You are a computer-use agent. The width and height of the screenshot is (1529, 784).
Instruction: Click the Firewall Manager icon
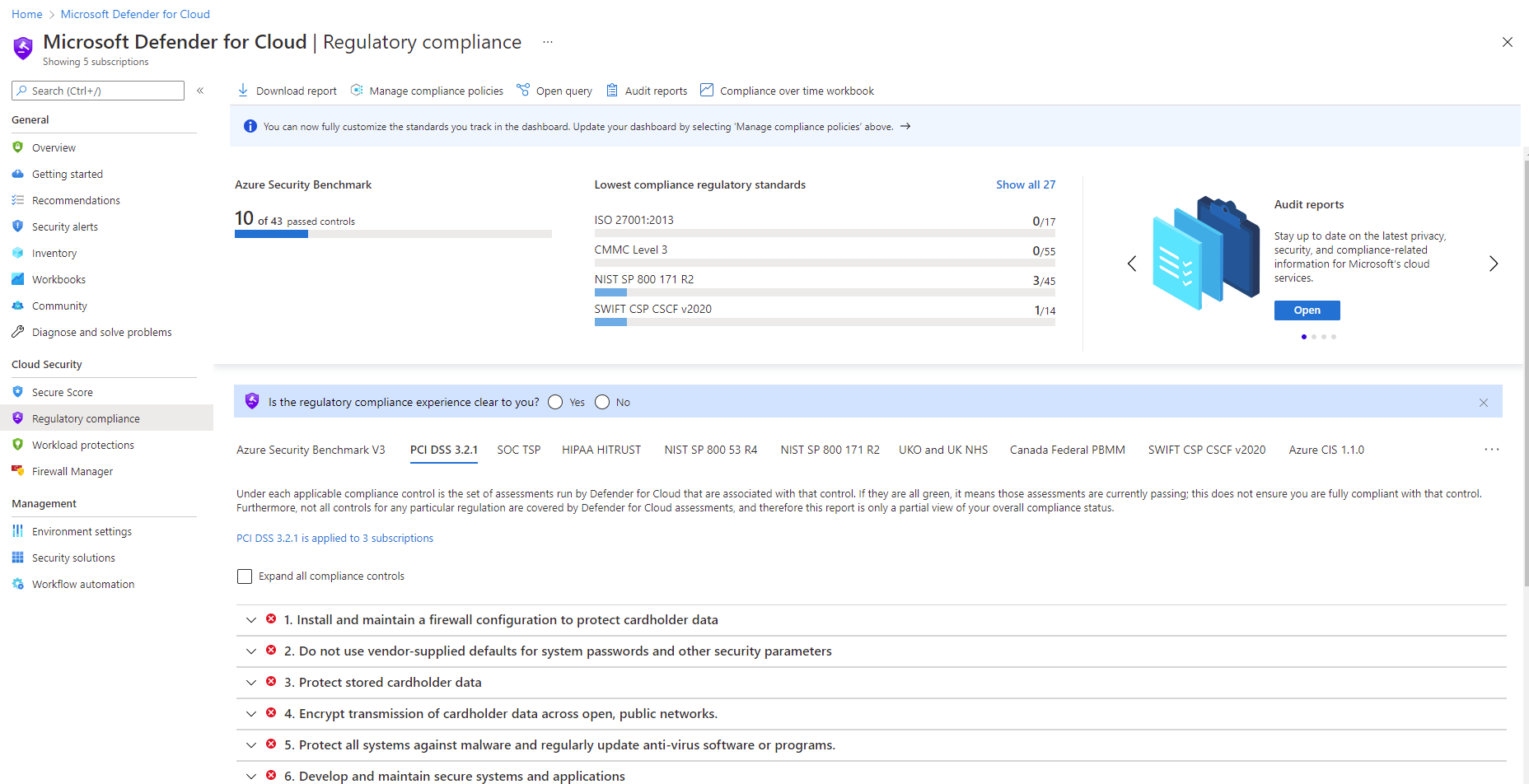tap(18, 471)
